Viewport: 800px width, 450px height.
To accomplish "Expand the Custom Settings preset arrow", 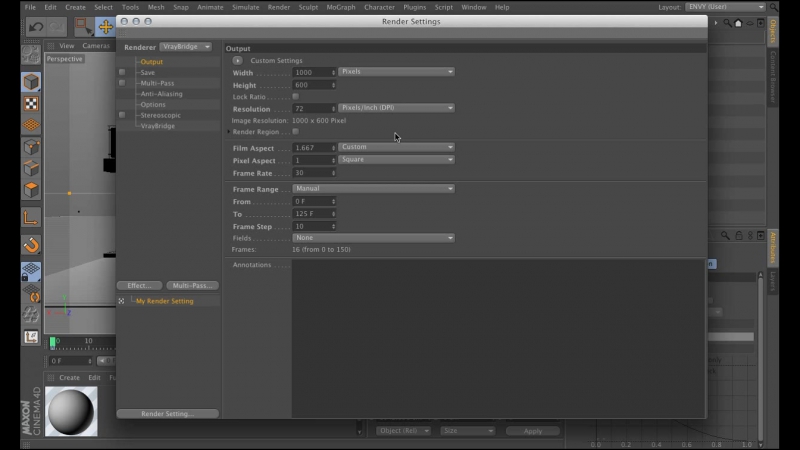I will click(238, 60).
